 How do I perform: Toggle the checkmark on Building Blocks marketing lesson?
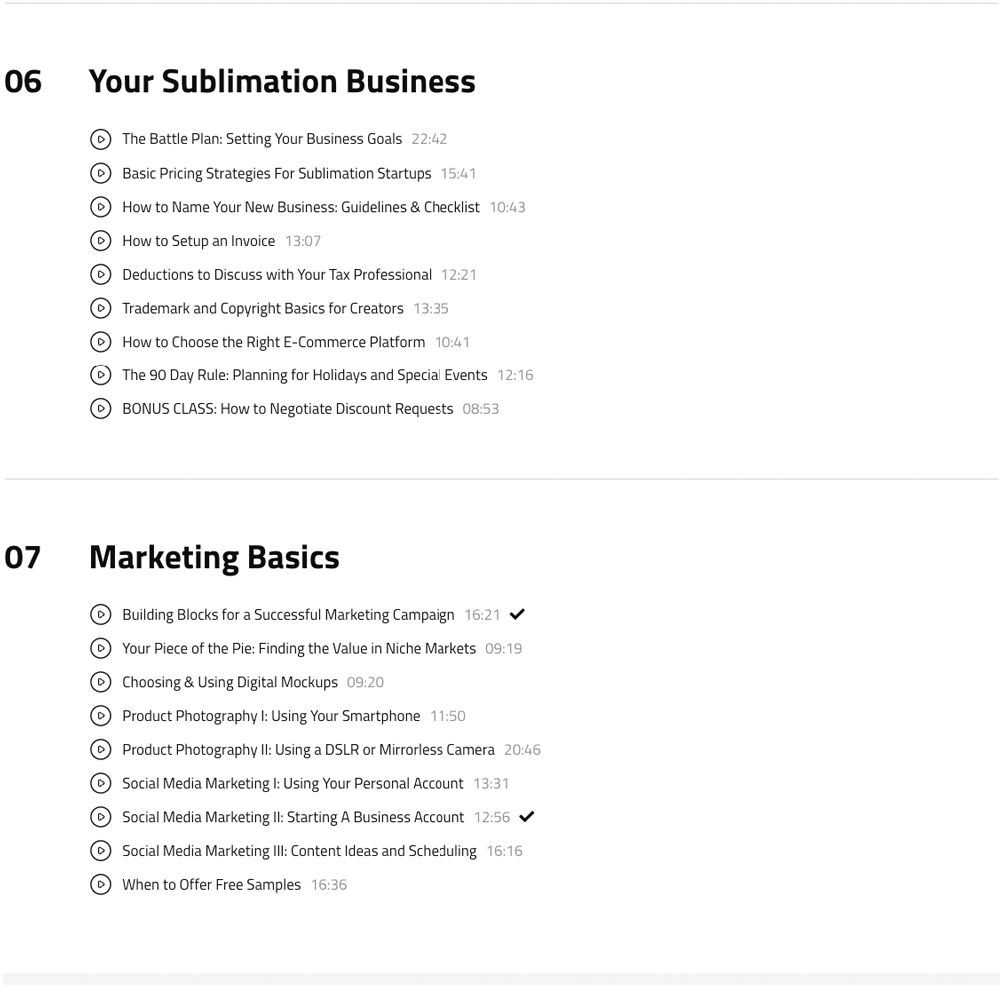[517, 614]
